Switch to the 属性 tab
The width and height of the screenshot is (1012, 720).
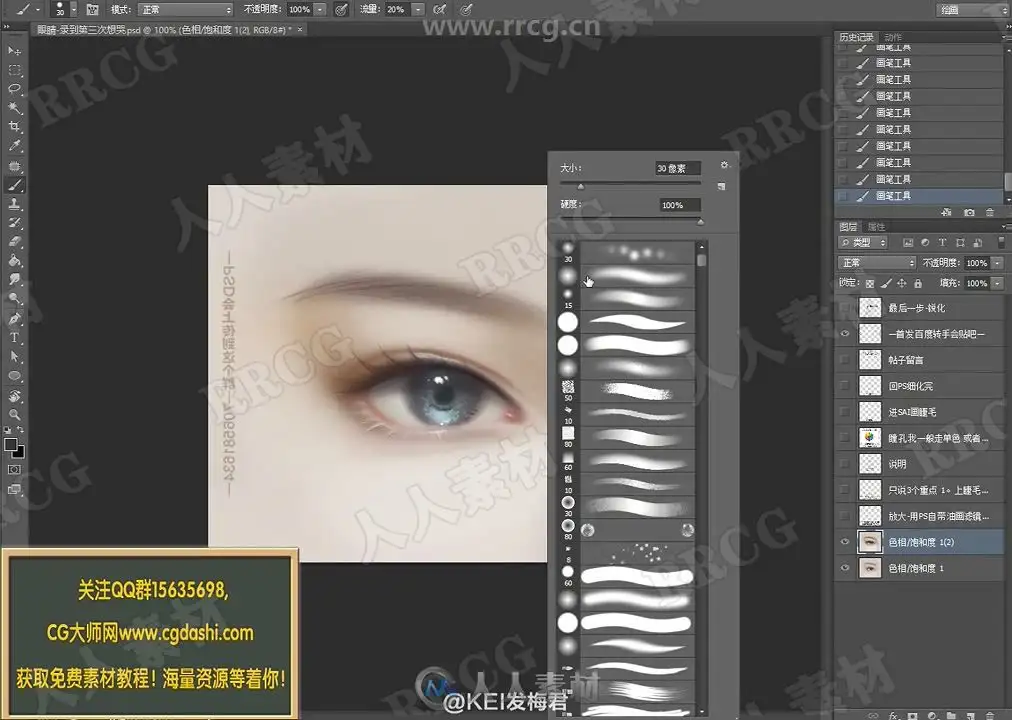[876, 226]
